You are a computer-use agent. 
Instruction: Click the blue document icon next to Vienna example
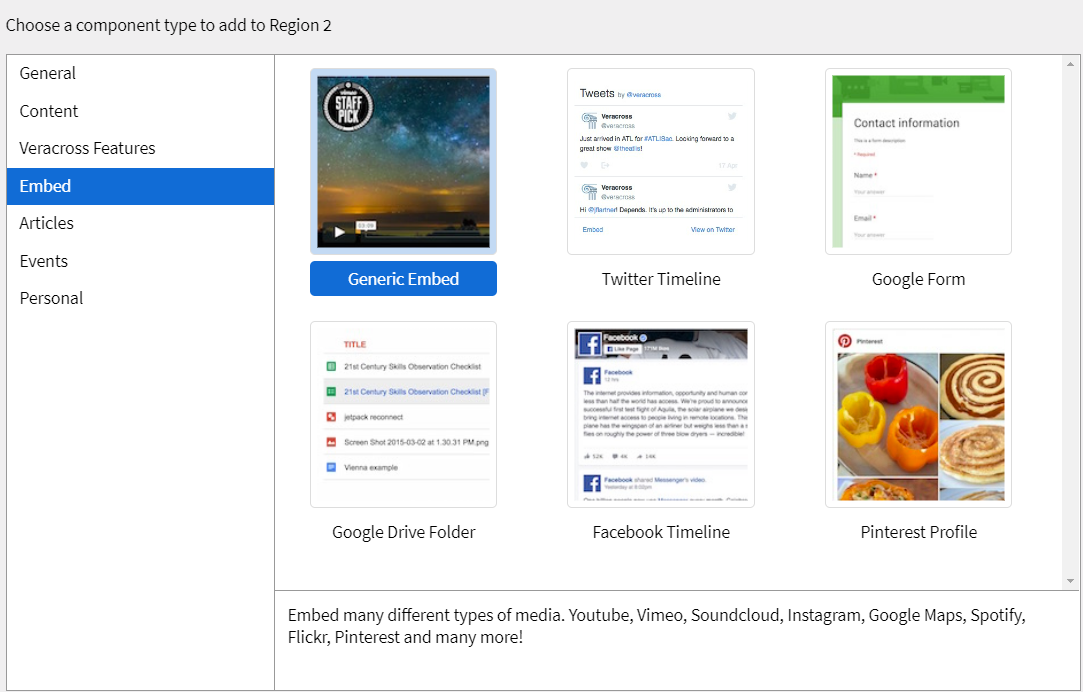pyautogui.click(x=330, y=467)
